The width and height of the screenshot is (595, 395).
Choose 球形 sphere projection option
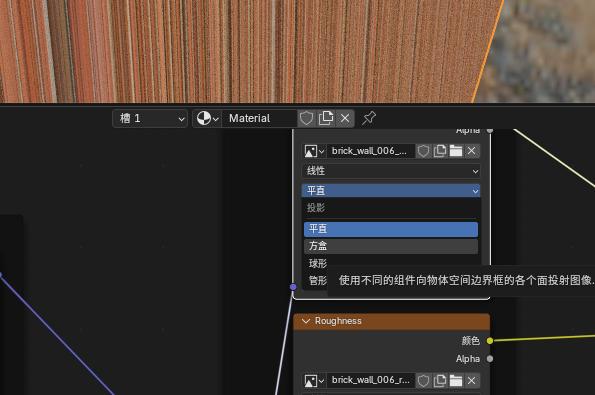318,263
